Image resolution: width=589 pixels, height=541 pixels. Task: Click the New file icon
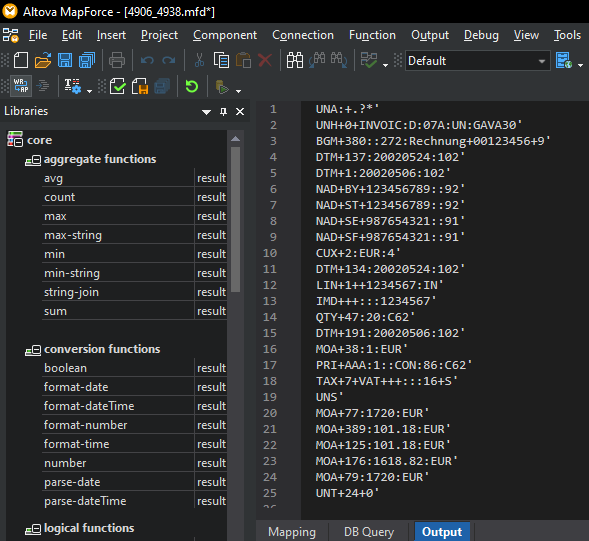[21, 60]
